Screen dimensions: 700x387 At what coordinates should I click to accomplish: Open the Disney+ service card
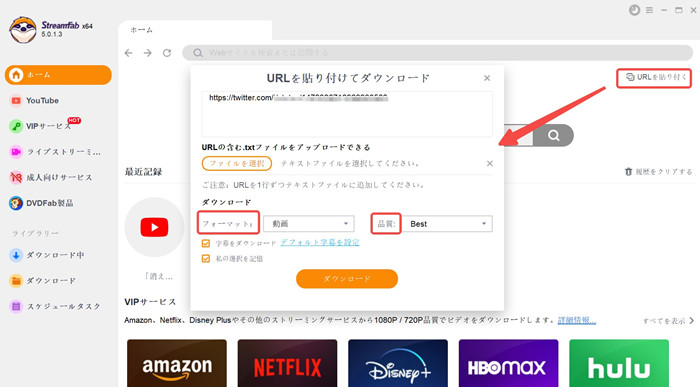click(398, 363)
